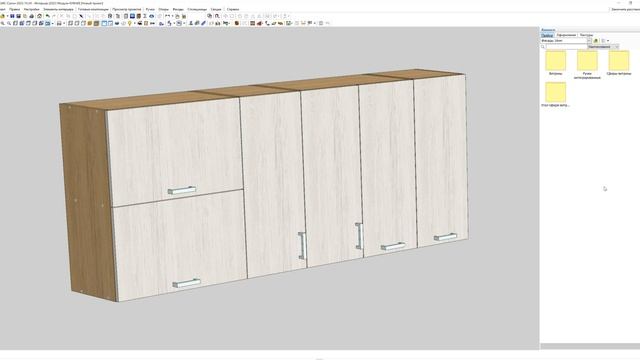Switch to the Текстуры catalog tab
Viewport: 640px width, 360px height.
[586, 35]
